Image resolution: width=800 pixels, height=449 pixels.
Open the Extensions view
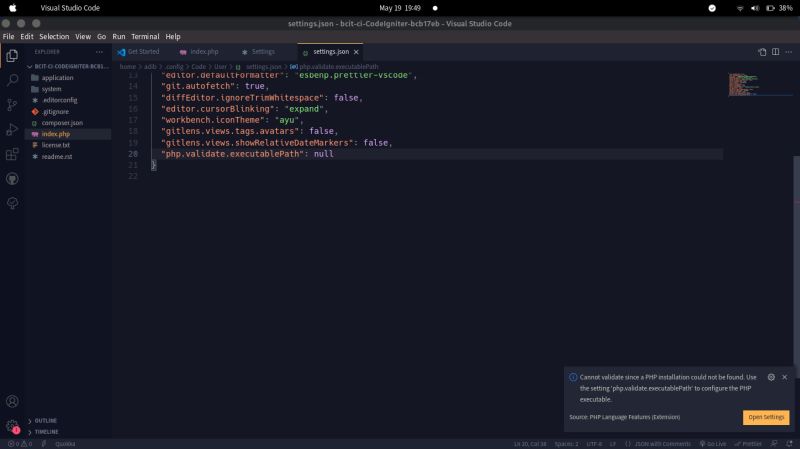point(12,154)
